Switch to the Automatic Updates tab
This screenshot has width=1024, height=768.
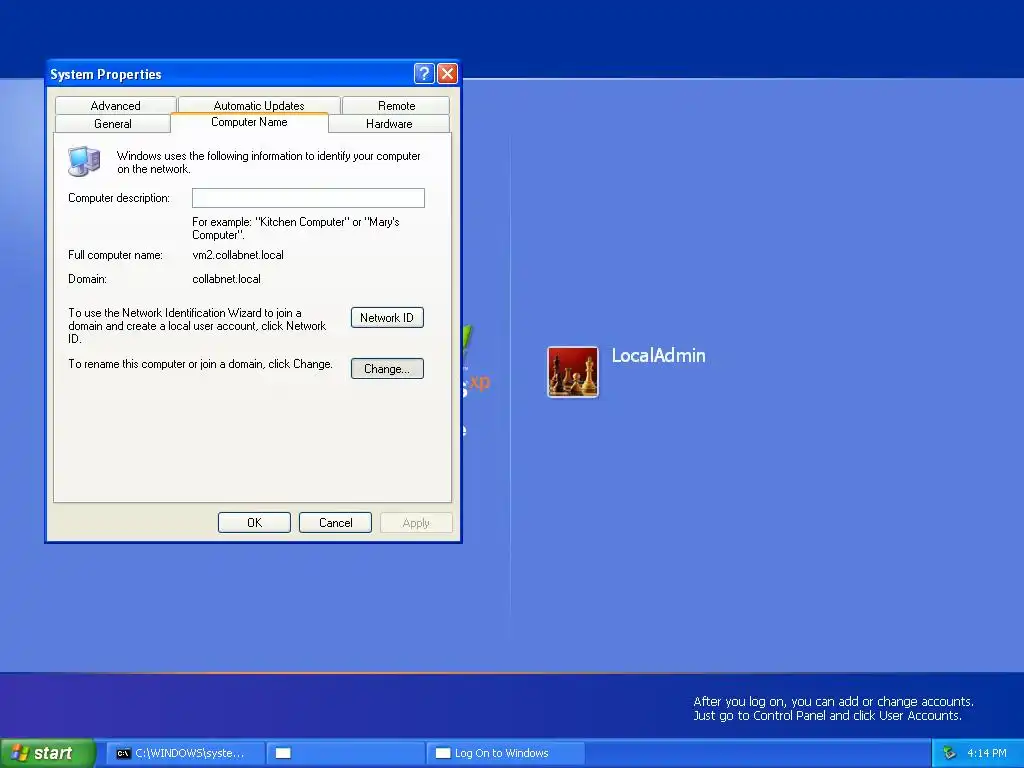[259, 105]
